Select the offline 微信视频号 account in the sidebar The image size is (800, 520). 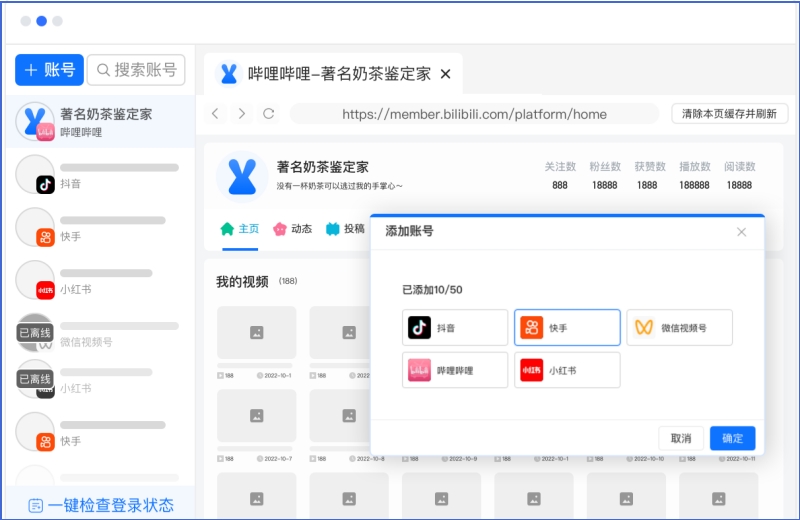tap(101, 333)
